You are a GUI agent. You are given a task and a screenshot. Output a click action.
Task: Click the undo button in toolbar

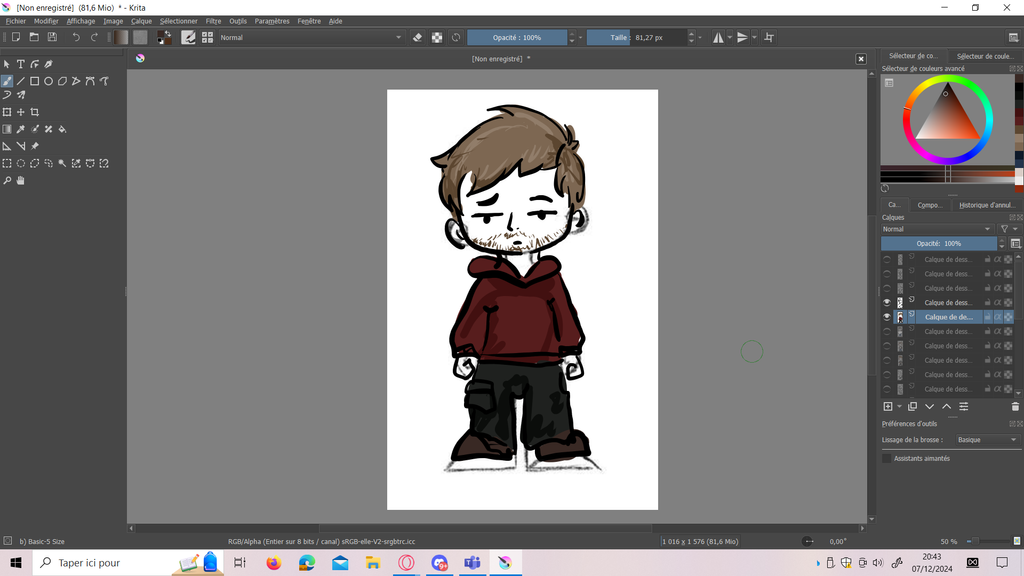(76, 37)
